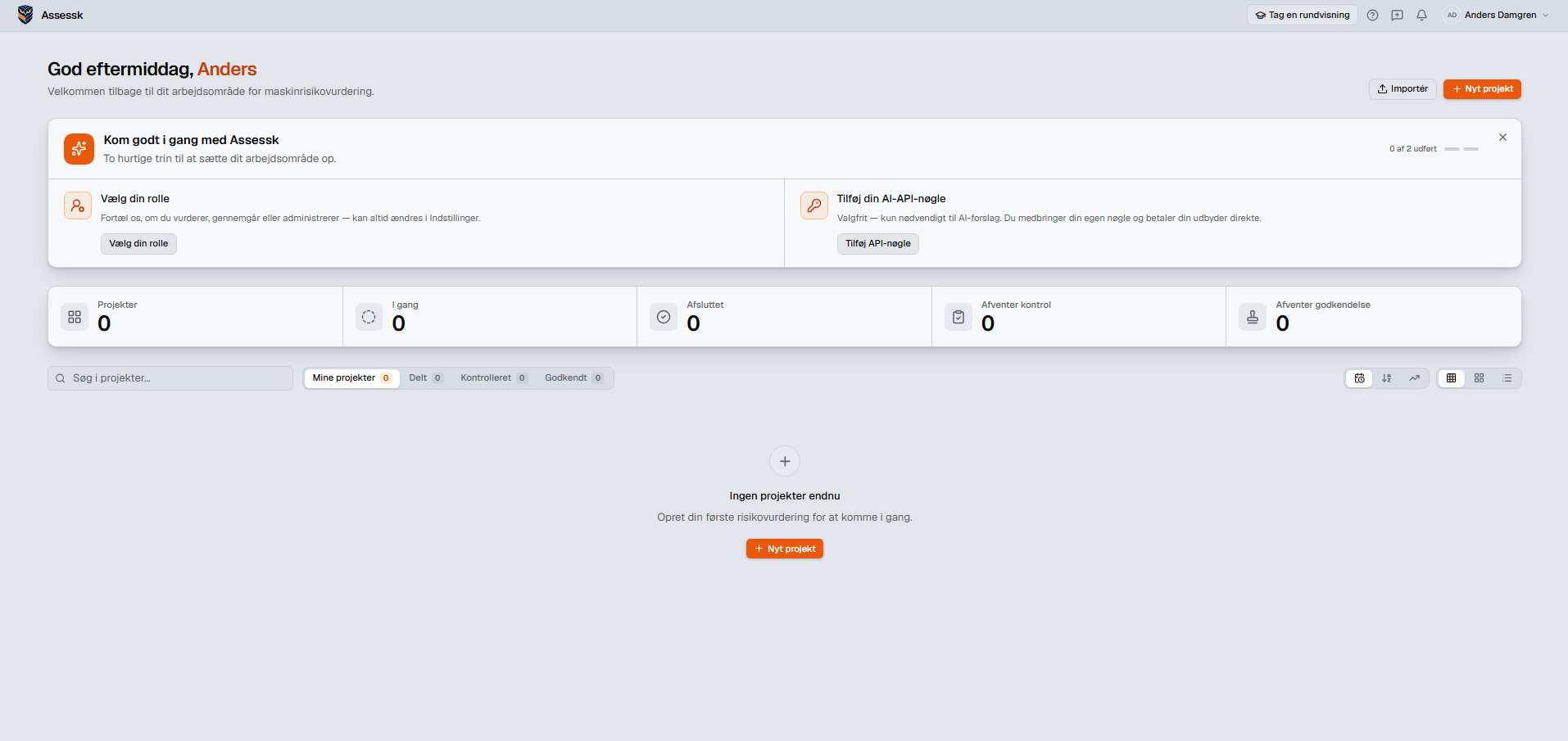Open the Kontrolleret tab
Screen dimensions: 1568x741
[x=494, y=378]
